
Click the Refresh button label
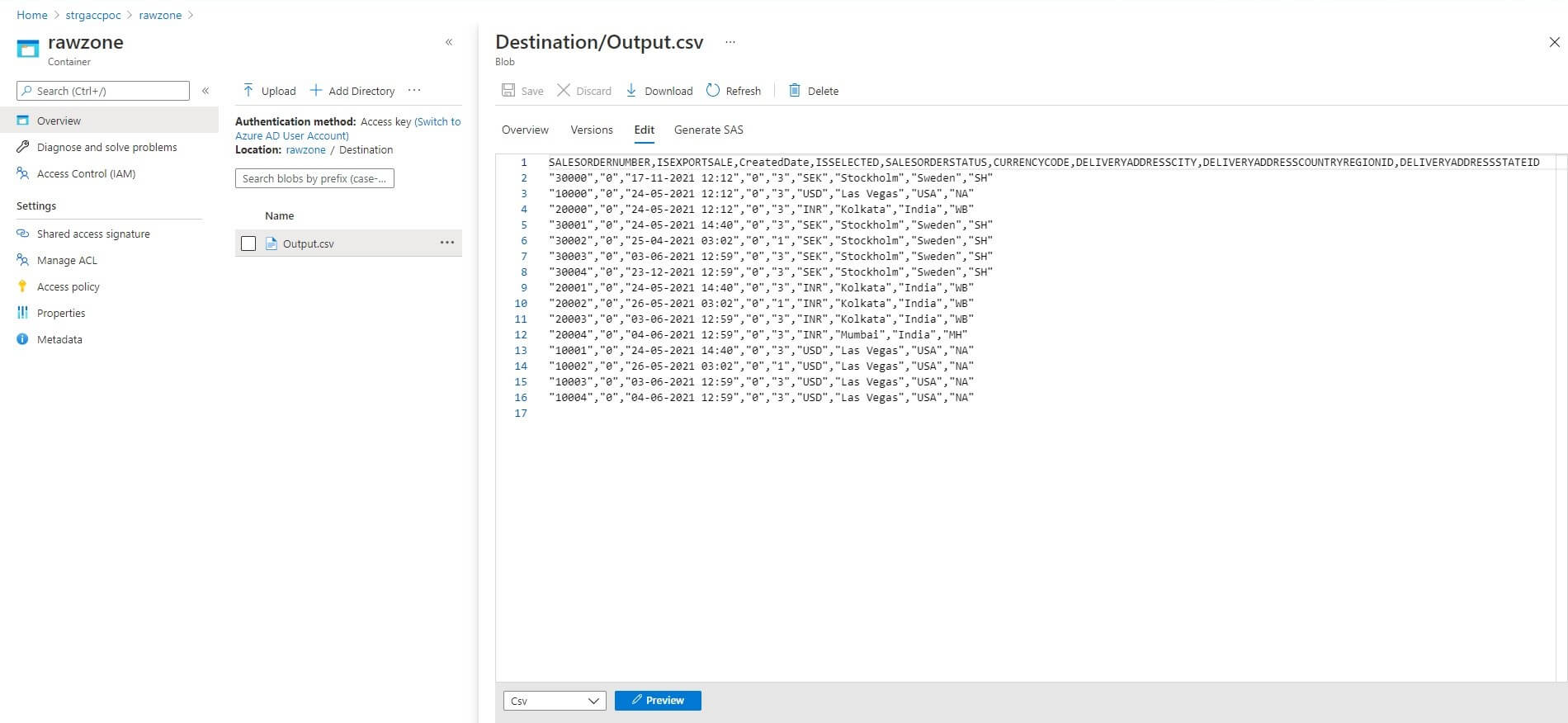pos(743,91)
